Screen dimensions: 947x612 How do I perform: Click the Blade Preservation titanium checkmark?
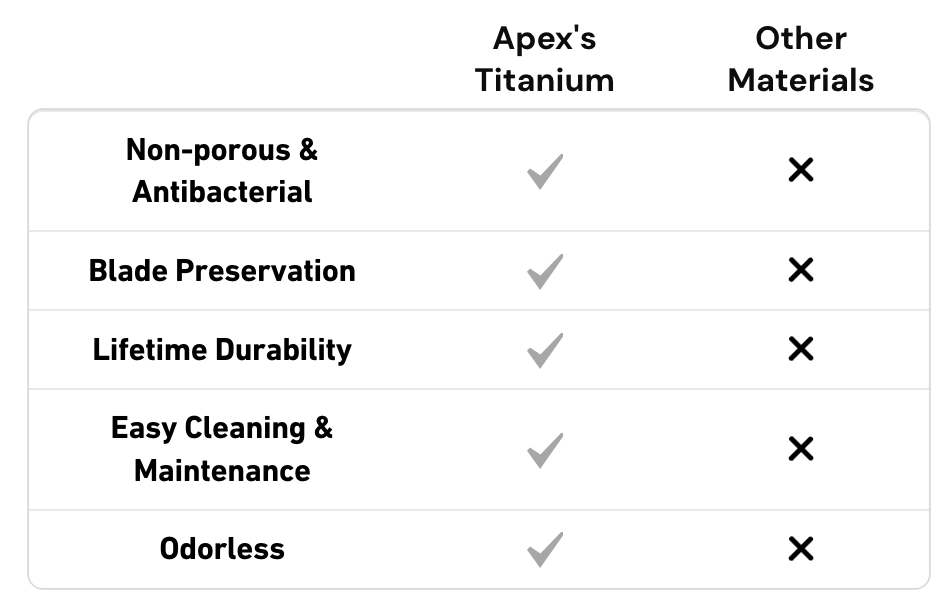pyautogui.click(x=545, y=271)
